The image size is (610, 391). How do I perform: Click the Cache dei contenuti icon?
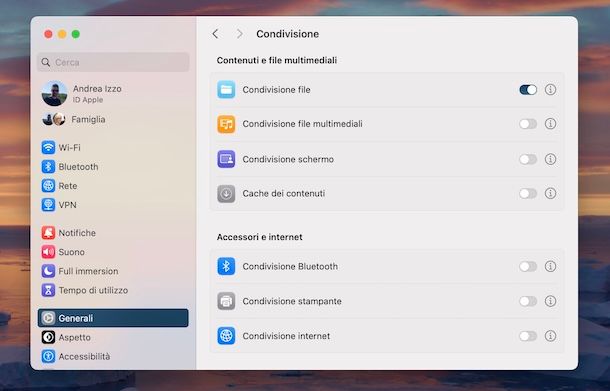point(226,193)
